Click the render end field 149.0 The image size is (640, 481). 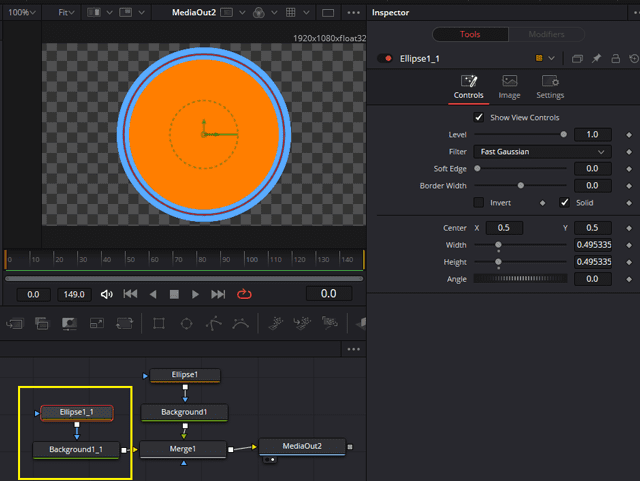point(74,294)
